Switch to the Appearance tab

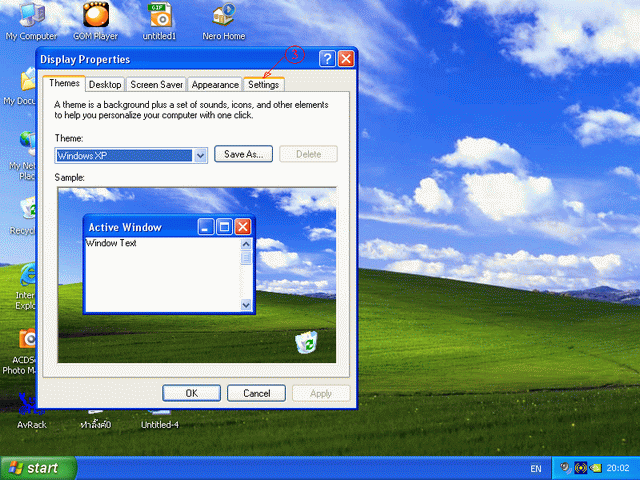click(x=215, y=84)
